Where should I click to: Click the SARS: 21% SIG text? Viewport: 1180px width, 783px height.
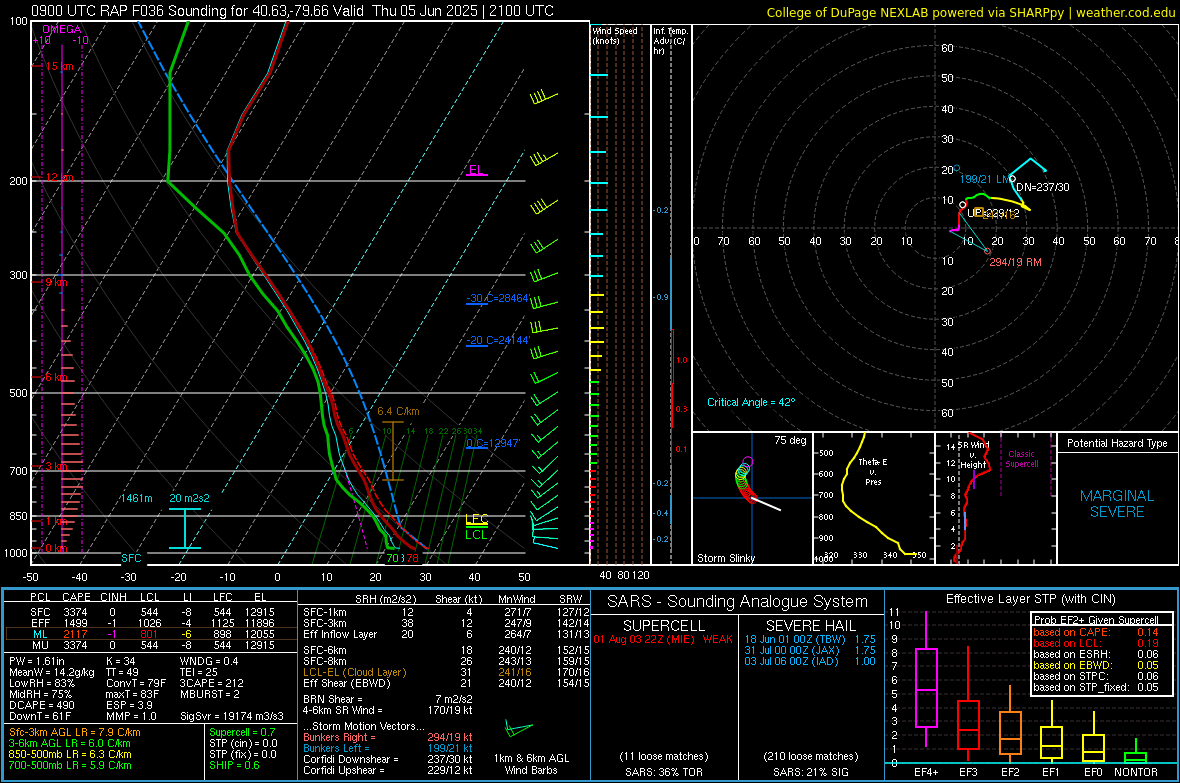pos(810,772)
